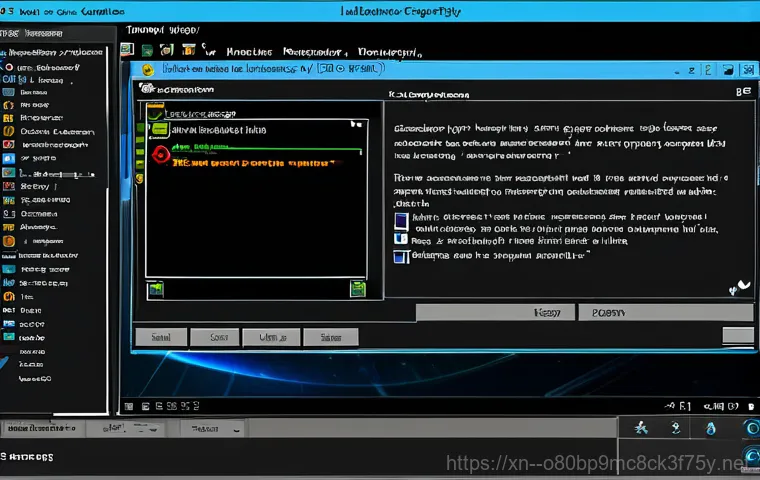The width and height of the screenshot is (760, 480).
Task: Toggle the first blue checkbox in the right pane
Action: pos(400,221)
